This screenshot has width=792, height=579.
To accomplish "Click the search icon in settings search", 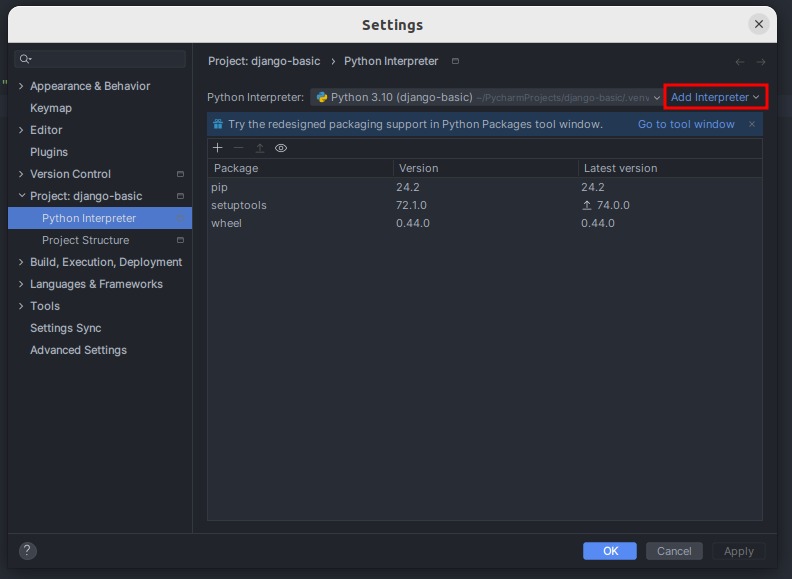I will (25, 59).
